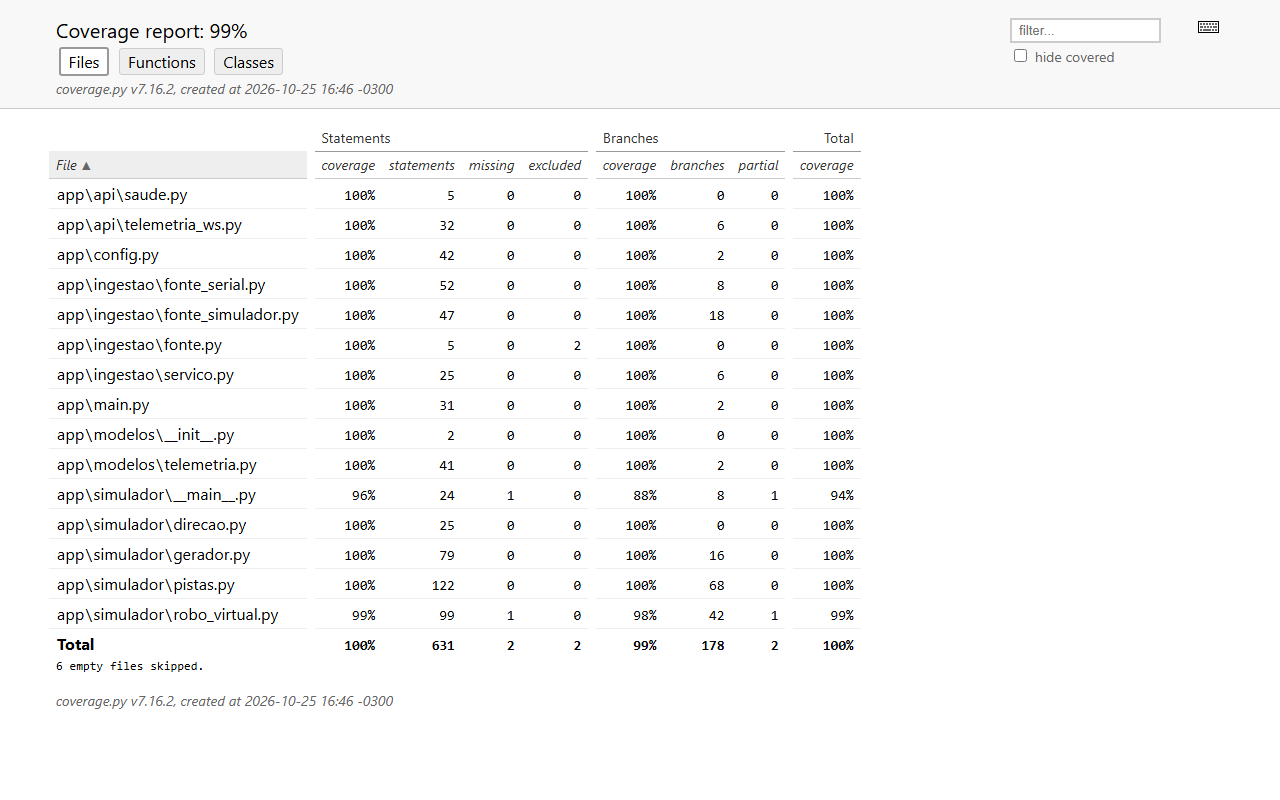Open app\ingestao\servico.py report
The height and width of the screenshot is (800, 1280).
pyautogui.click(x=145, y=375)
